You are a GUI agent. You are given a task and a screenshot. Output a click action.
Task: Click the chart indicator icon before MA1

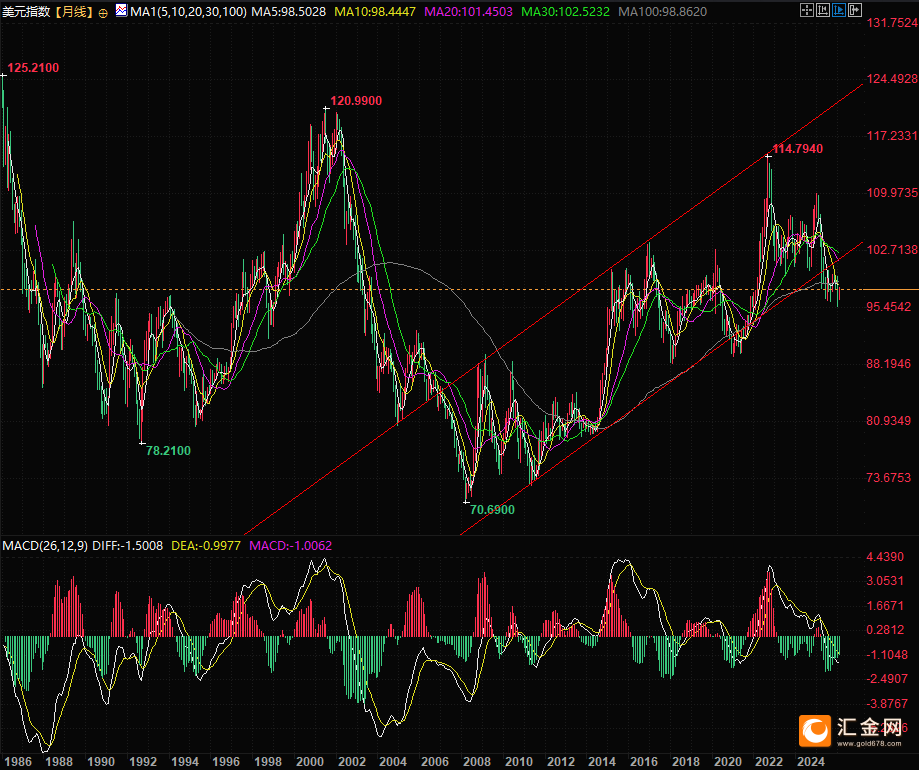tap(122, 12)
